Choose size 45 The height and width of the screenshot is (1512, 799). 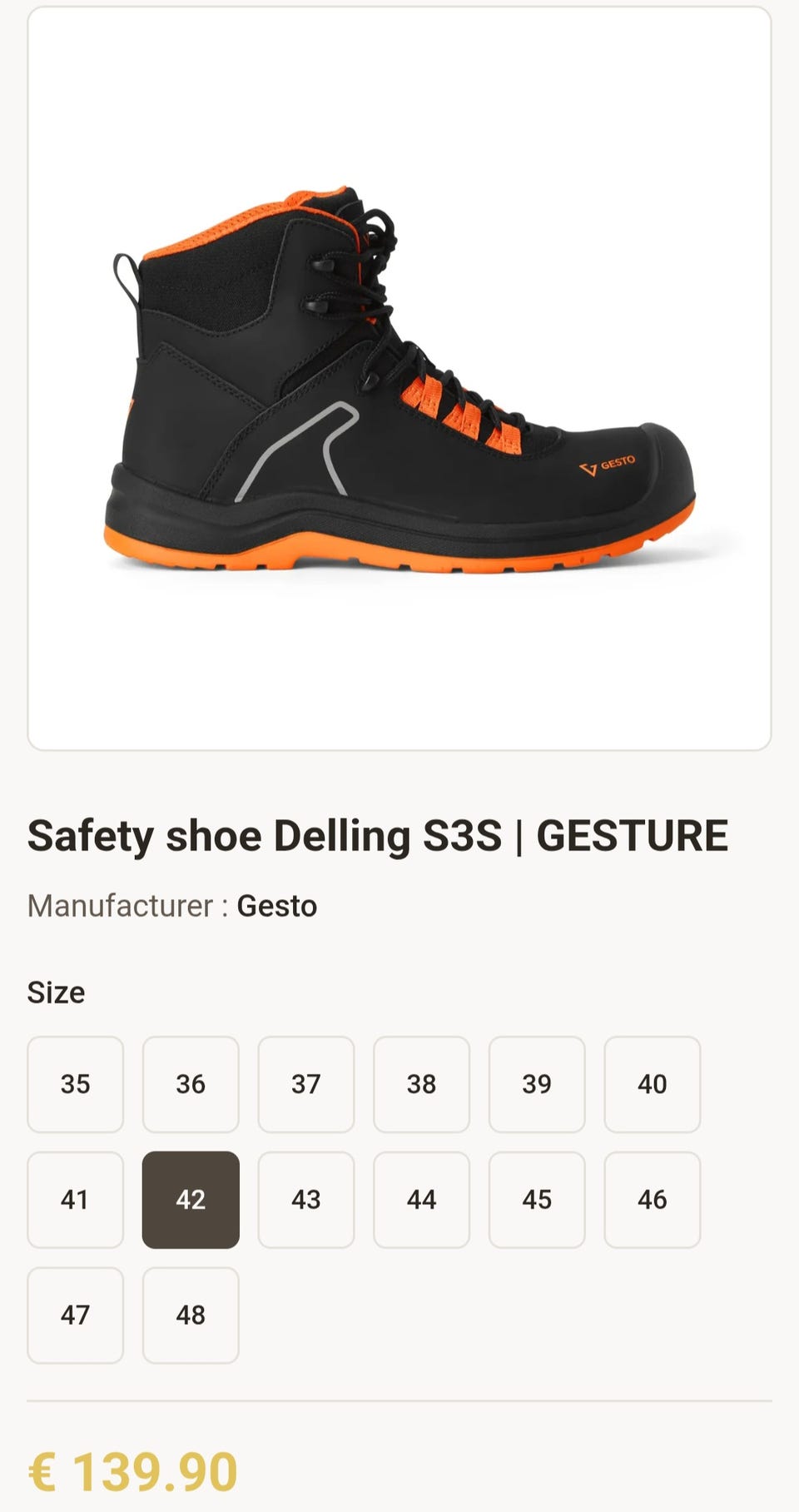[x=537, y=1200]
